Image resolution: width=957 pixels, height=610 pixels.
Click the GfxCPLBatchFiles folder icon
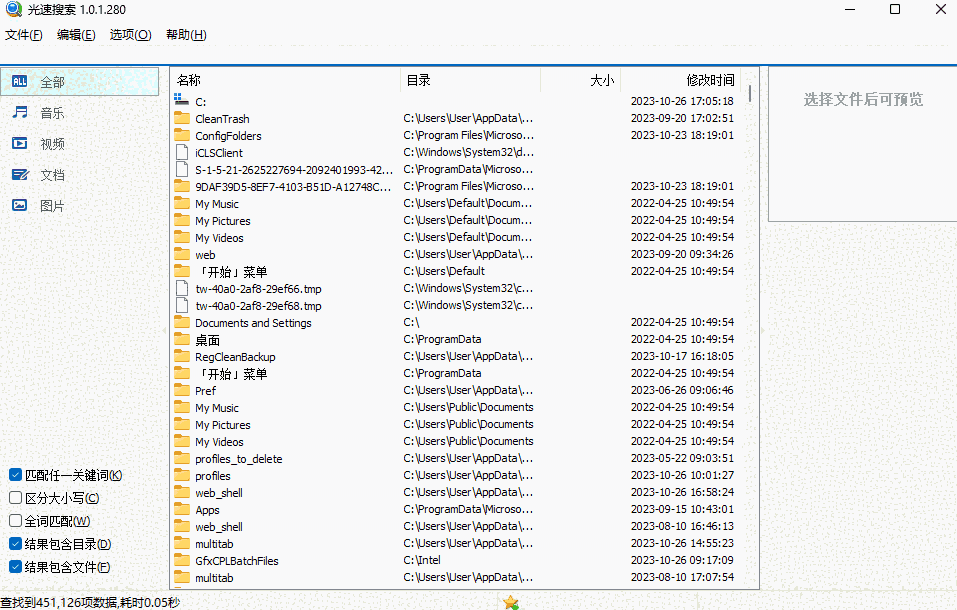182,560
